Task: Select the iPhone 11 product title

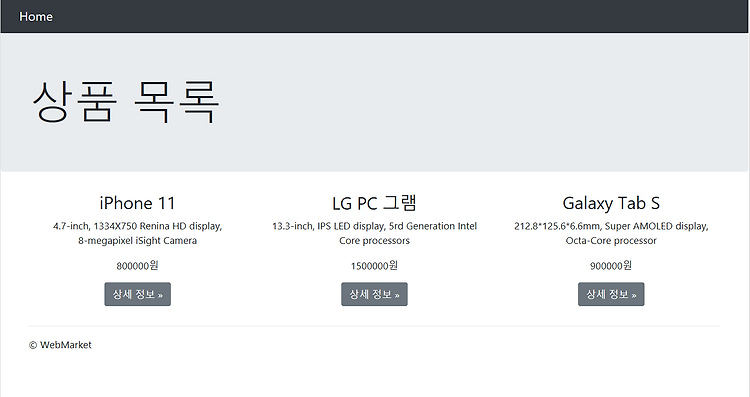Action: point(138,203)
